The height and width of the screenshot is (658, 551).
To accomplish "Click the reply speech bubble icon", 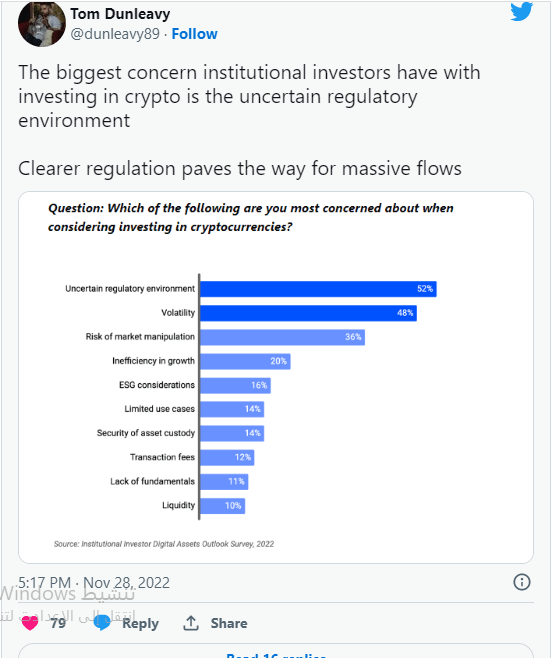I will pos(102,623).
